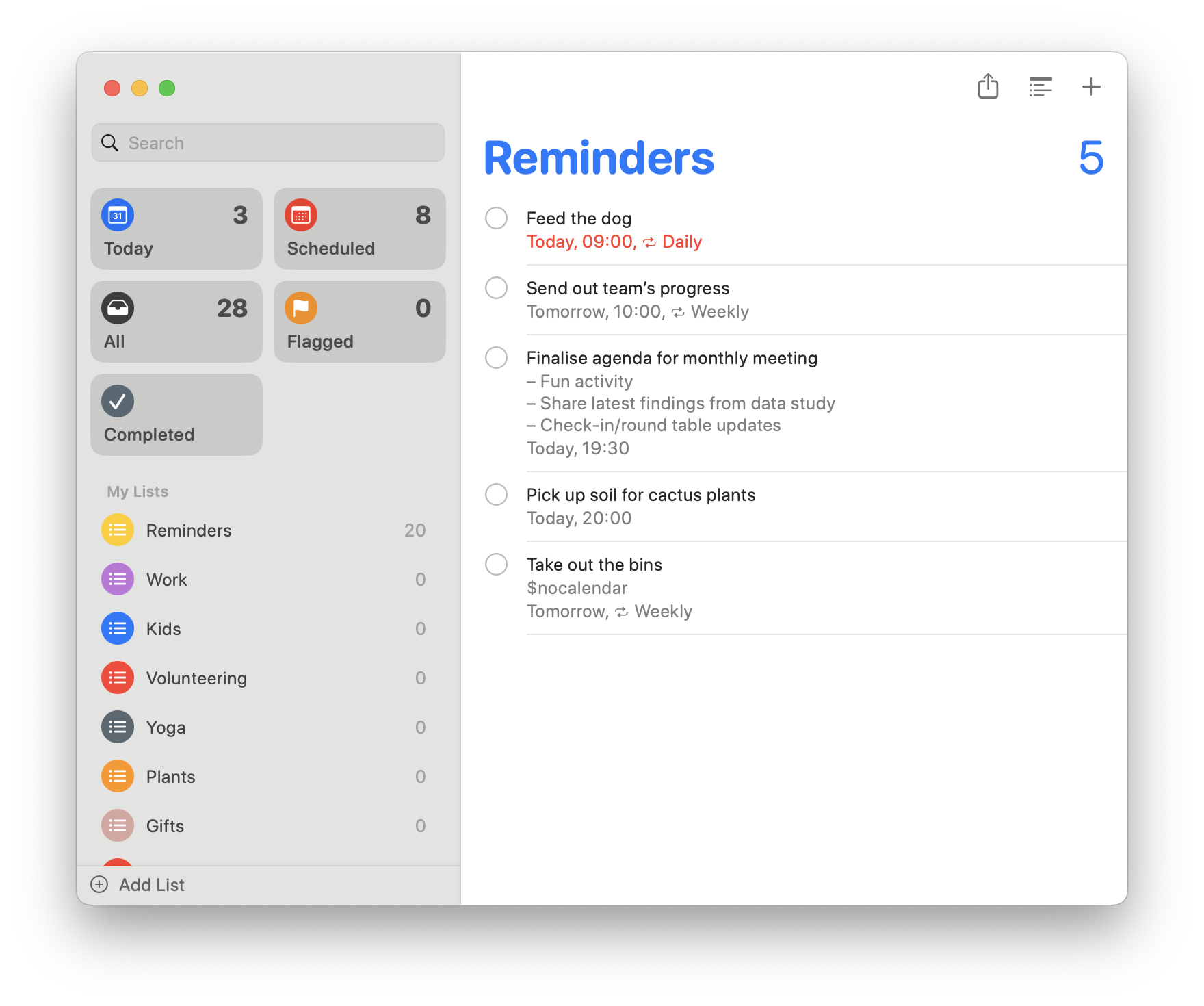The height and width of the screenshot is (1006, 1204).
Task: Click the plus icon to add reminder
Action: 1091,87
